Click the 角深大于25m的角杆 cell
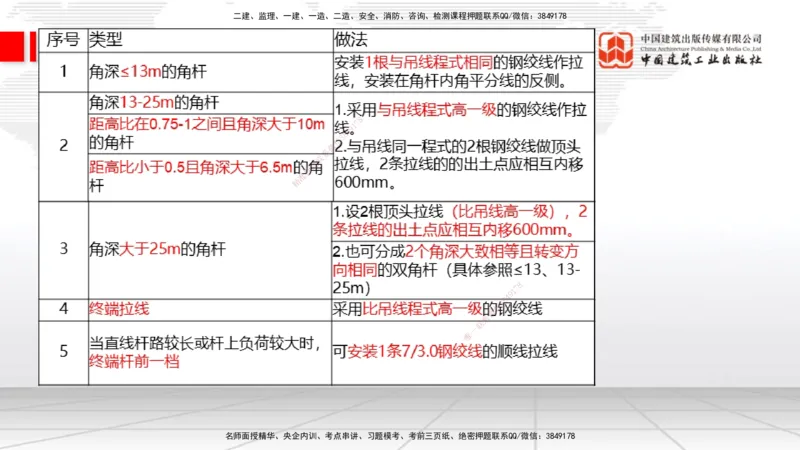This screenshot has width=800, height=450. (210, 249)
